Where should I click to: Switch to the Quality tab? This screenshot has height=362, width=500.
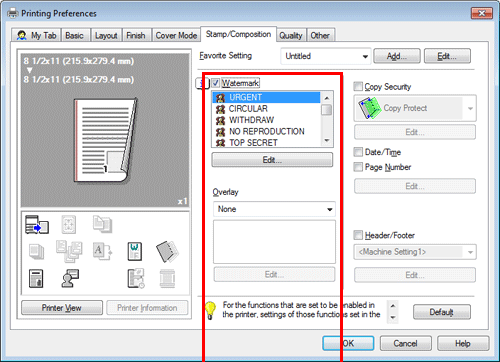pyautogui.click(x=291, y=35)
